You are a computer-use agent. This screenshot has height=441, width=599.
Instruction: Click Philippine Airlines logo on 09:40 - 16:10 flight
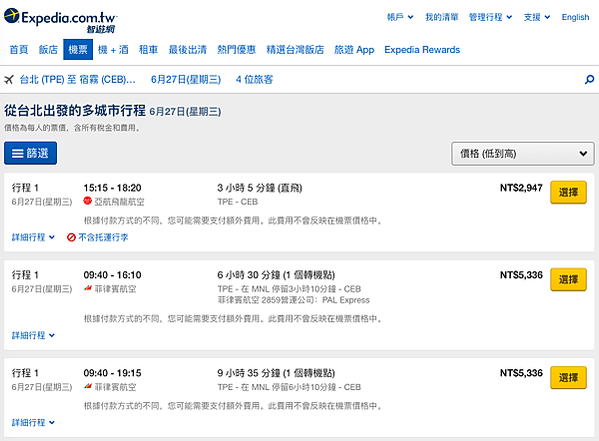pyautogui.click(x=88, y=288)
